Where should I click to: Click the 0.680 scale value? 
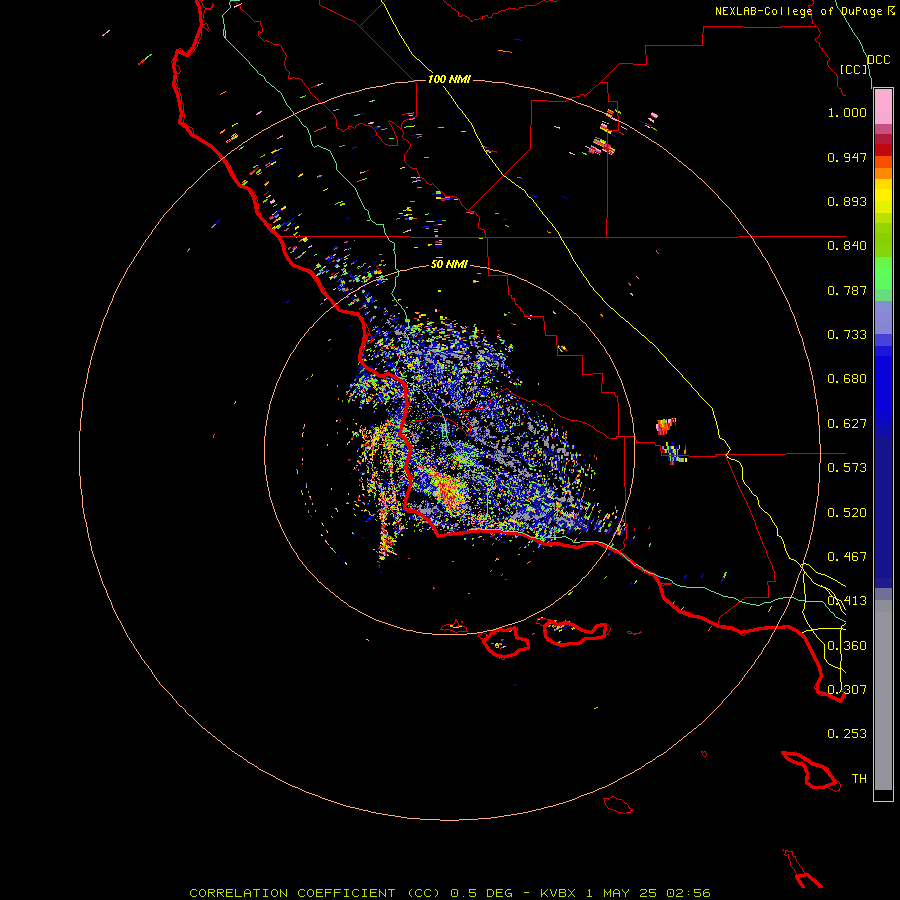click(847, 379)
